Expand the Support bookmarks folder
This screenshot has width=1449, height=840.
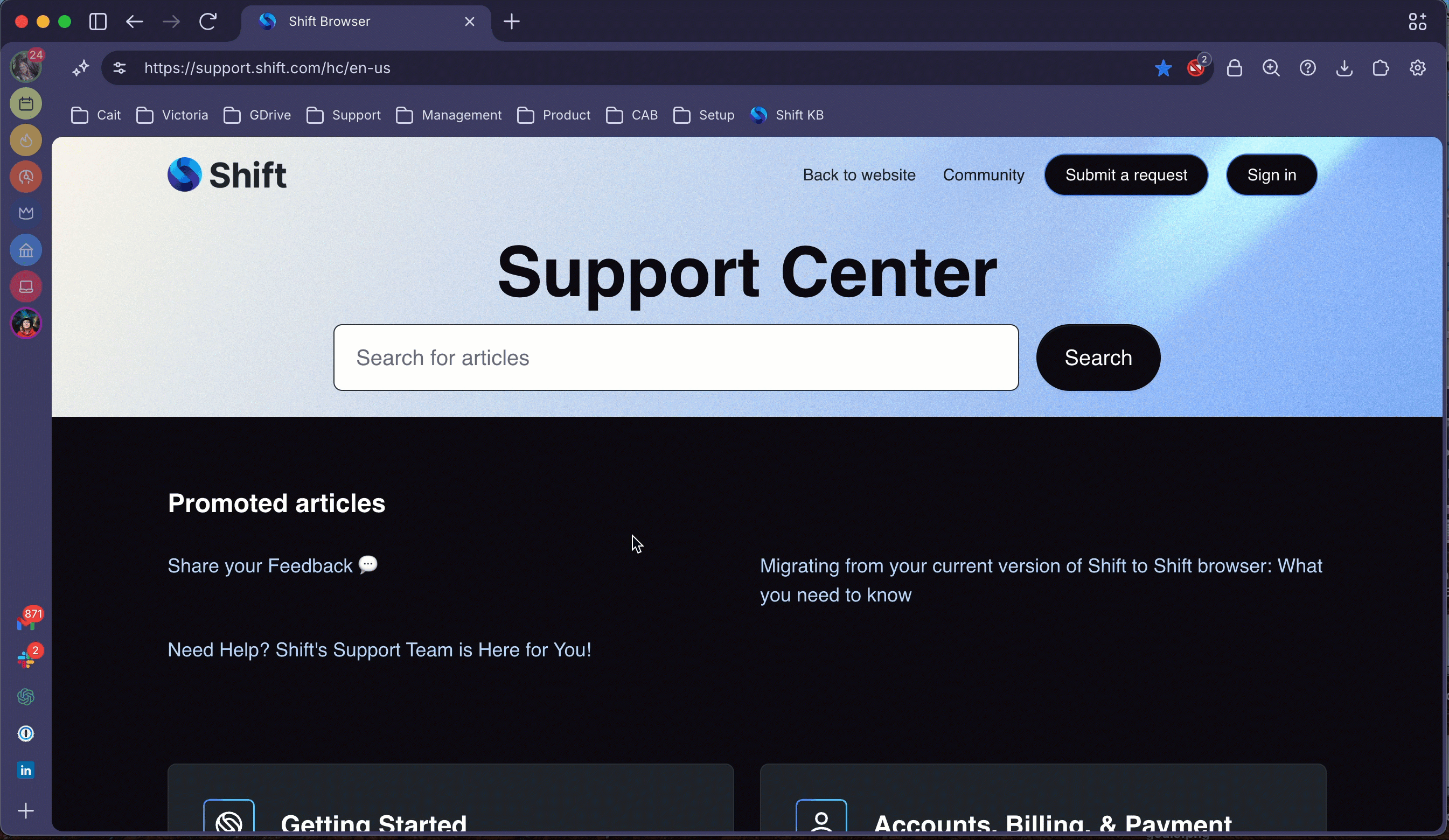pos(343,116)
